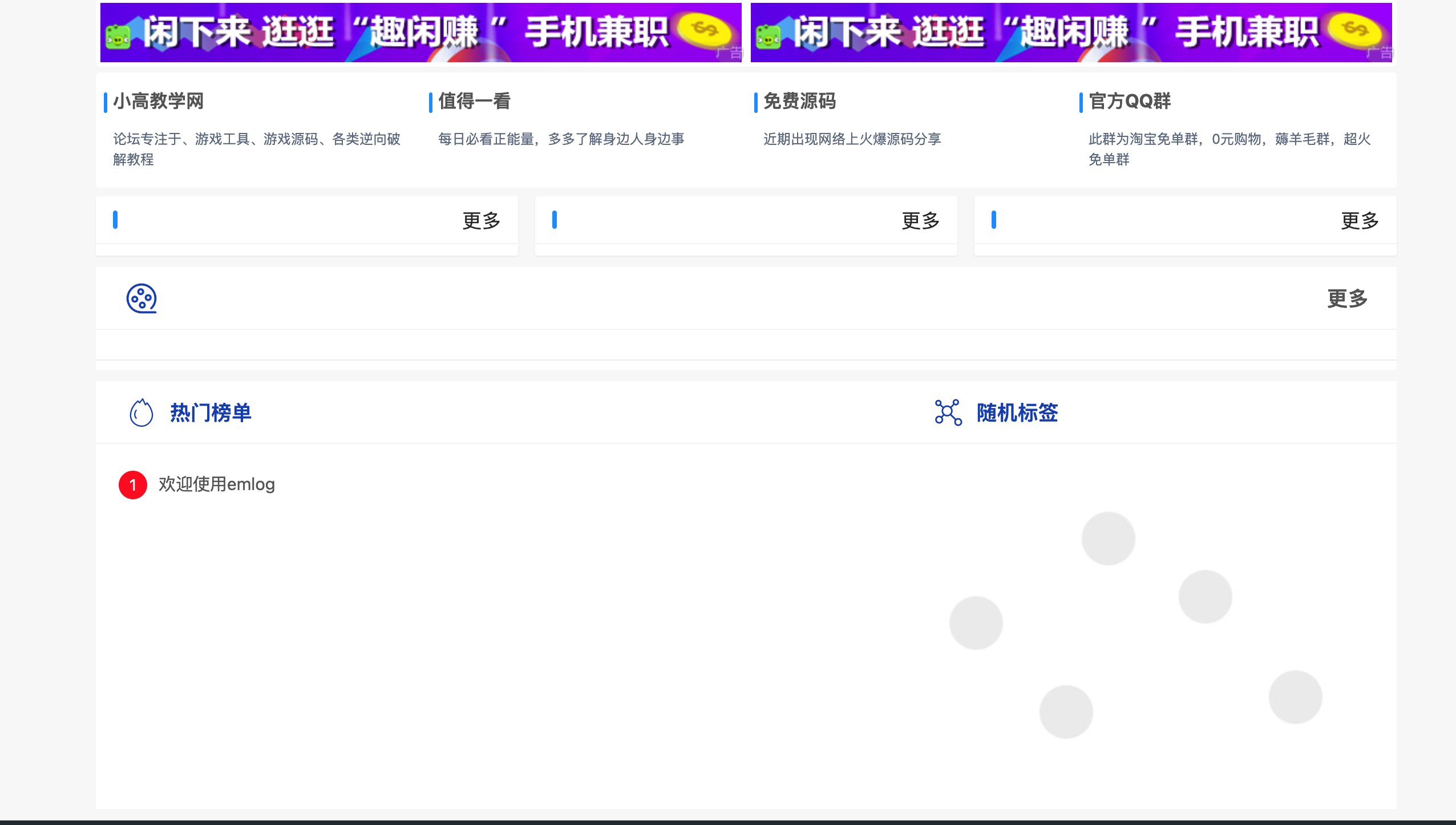Open the 免费源码 heading link
1456x825 pixels.
tap(799, 101)
